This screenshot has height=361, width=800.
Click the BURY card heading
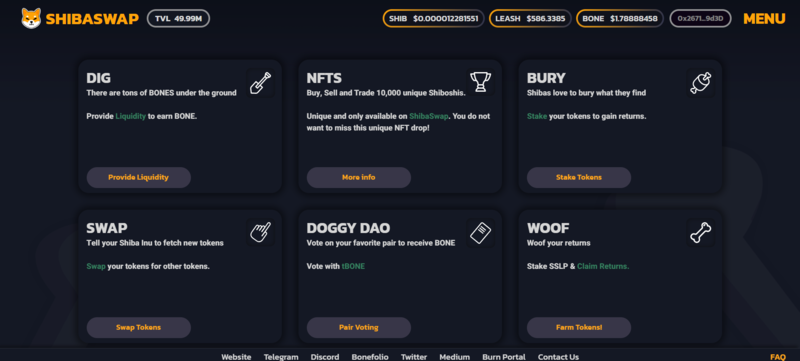(x=546, y=78)
